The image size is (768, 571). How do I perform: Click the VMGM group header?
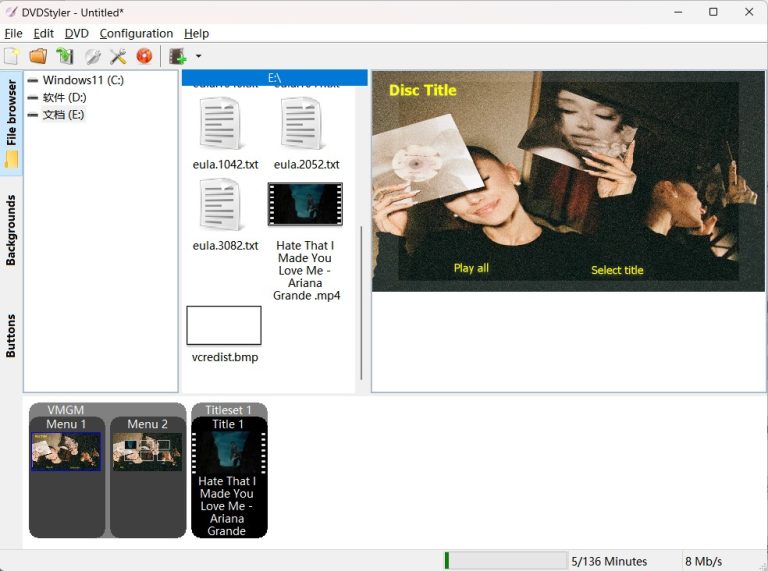[66, 410]
